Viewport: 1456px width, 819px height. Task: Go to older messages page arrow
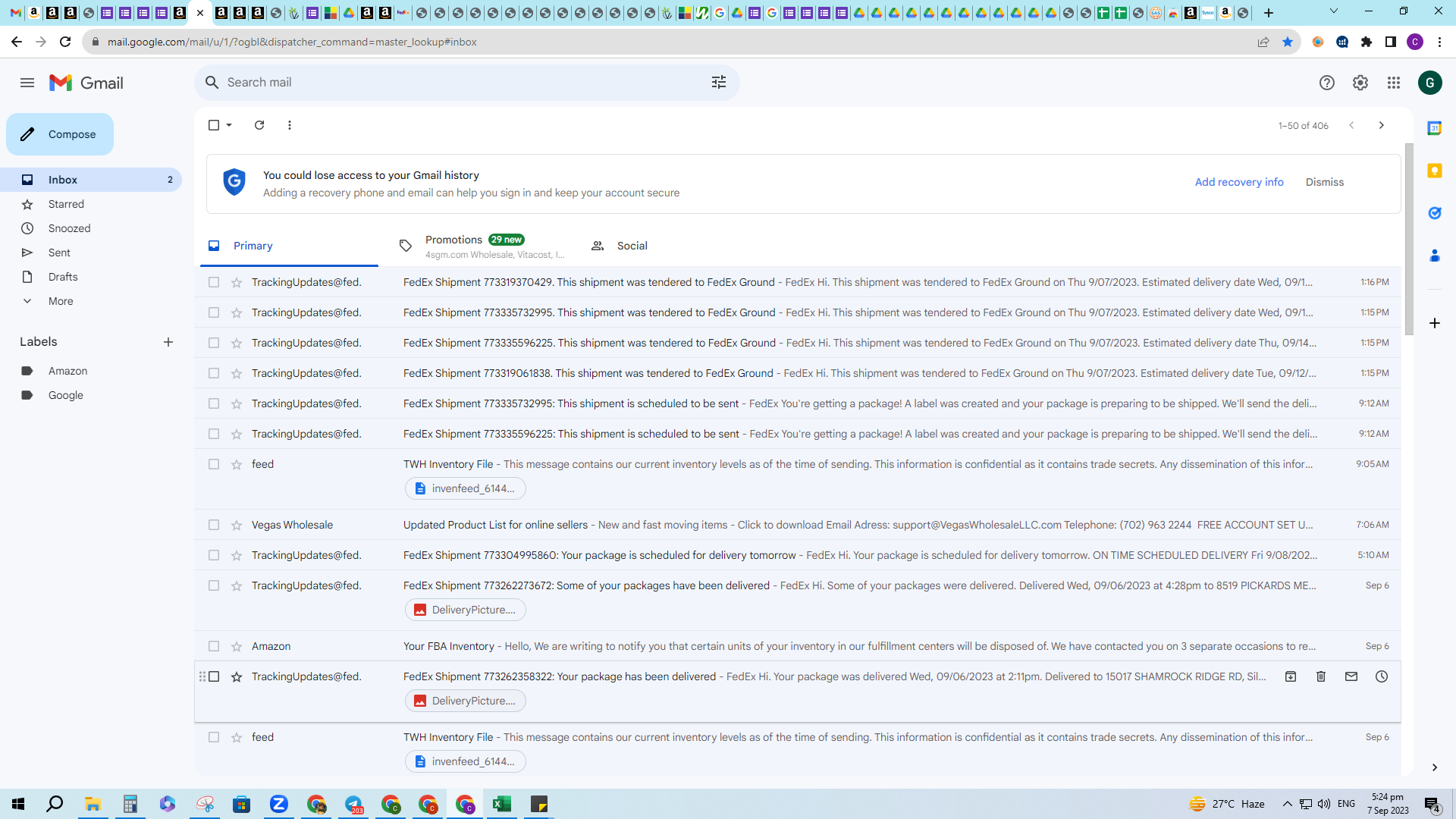pyautogui.click(x=1382, y=125)
